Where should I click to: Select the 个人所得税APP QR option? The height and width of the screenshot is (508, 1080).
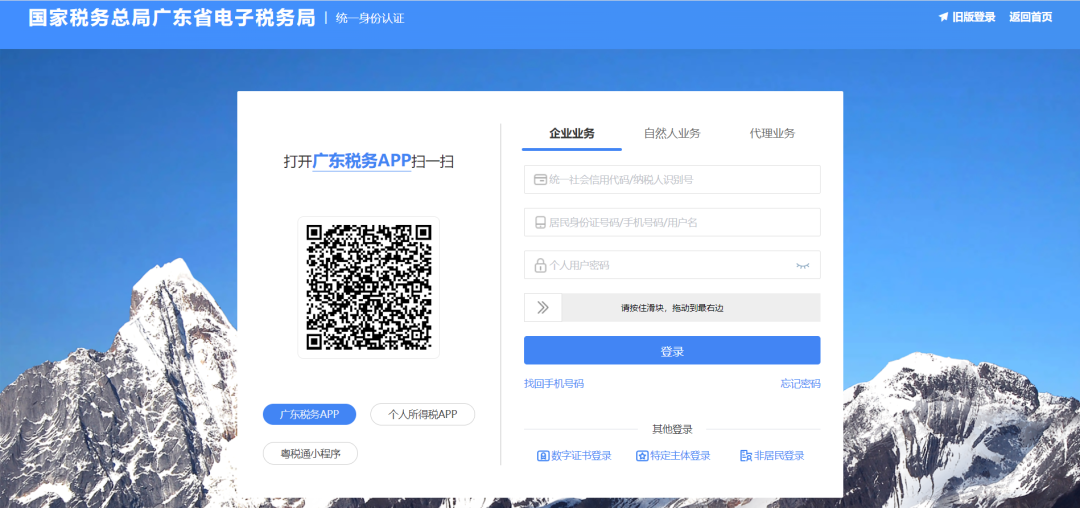(x=423, y=414)
